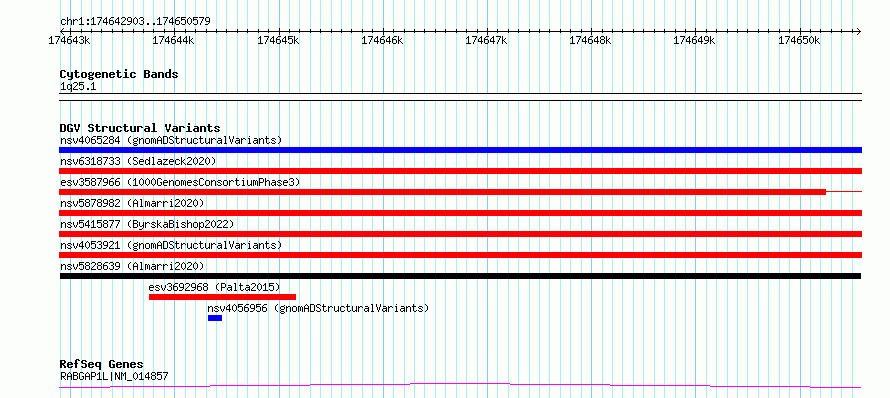The height and width of the screenshot is (398, 890).
Task: Select the black nsv5828639 variant bar
Action: [x=460, y=276]
